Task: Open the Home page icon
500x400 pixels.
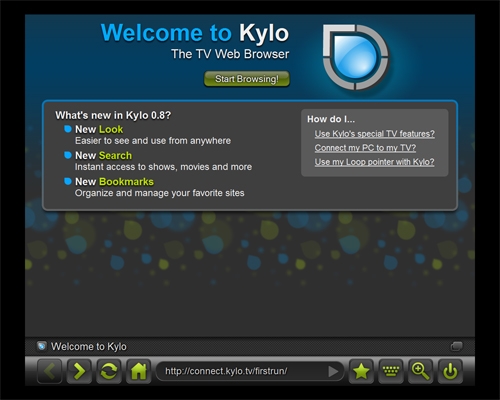Action: (x=138, y=371)
